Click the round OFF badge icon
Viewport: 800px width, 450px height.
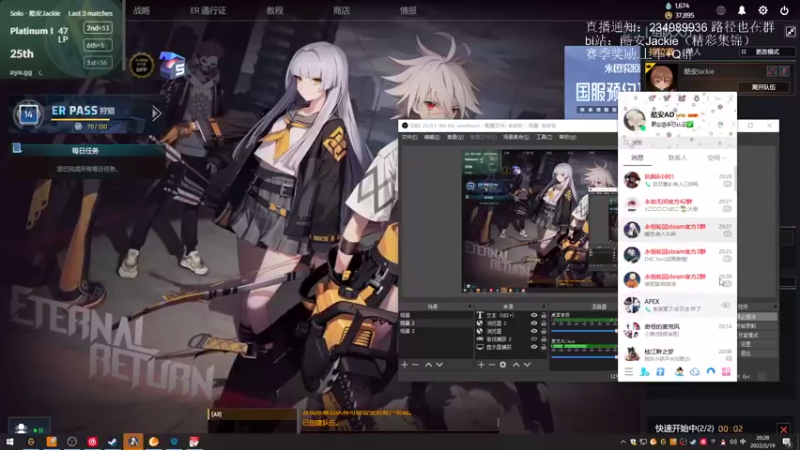141,65
